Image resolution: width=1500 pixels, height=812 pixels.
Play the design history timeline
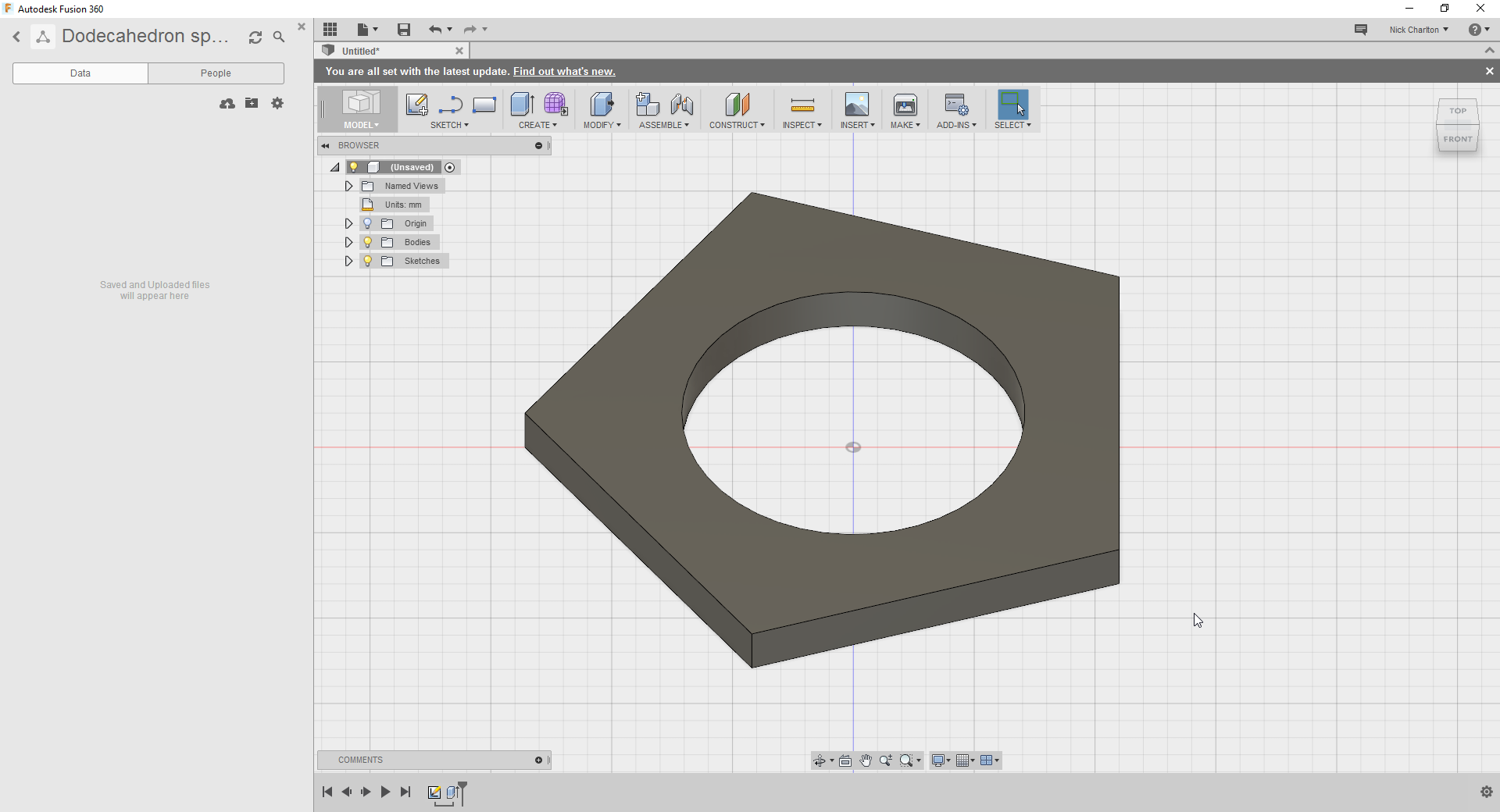[385, 792]
